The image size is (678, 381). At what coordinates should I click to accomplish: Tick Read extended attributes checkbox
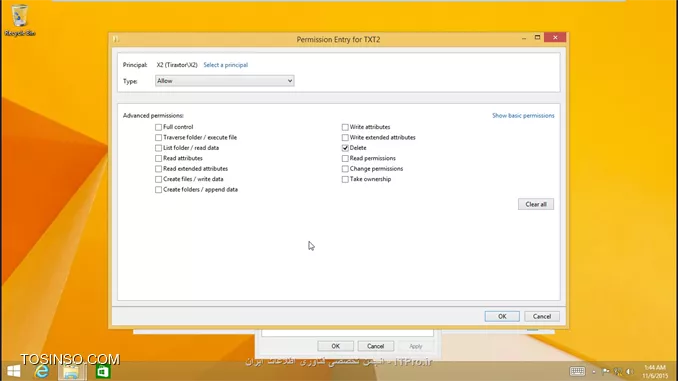point(158,169)
